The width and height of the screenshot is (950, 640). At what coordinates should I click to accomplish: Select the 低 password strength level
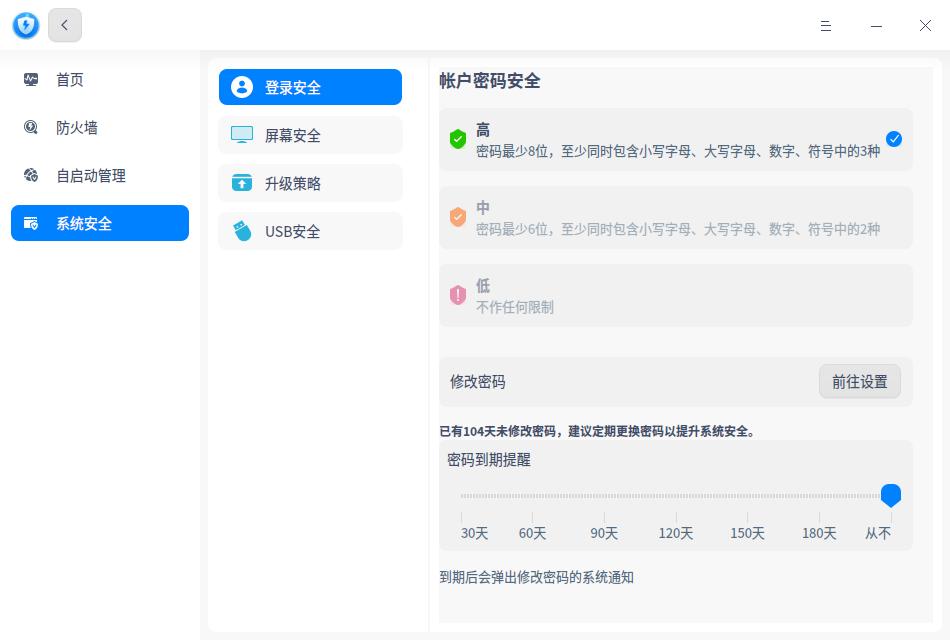[x=676, y=295]
